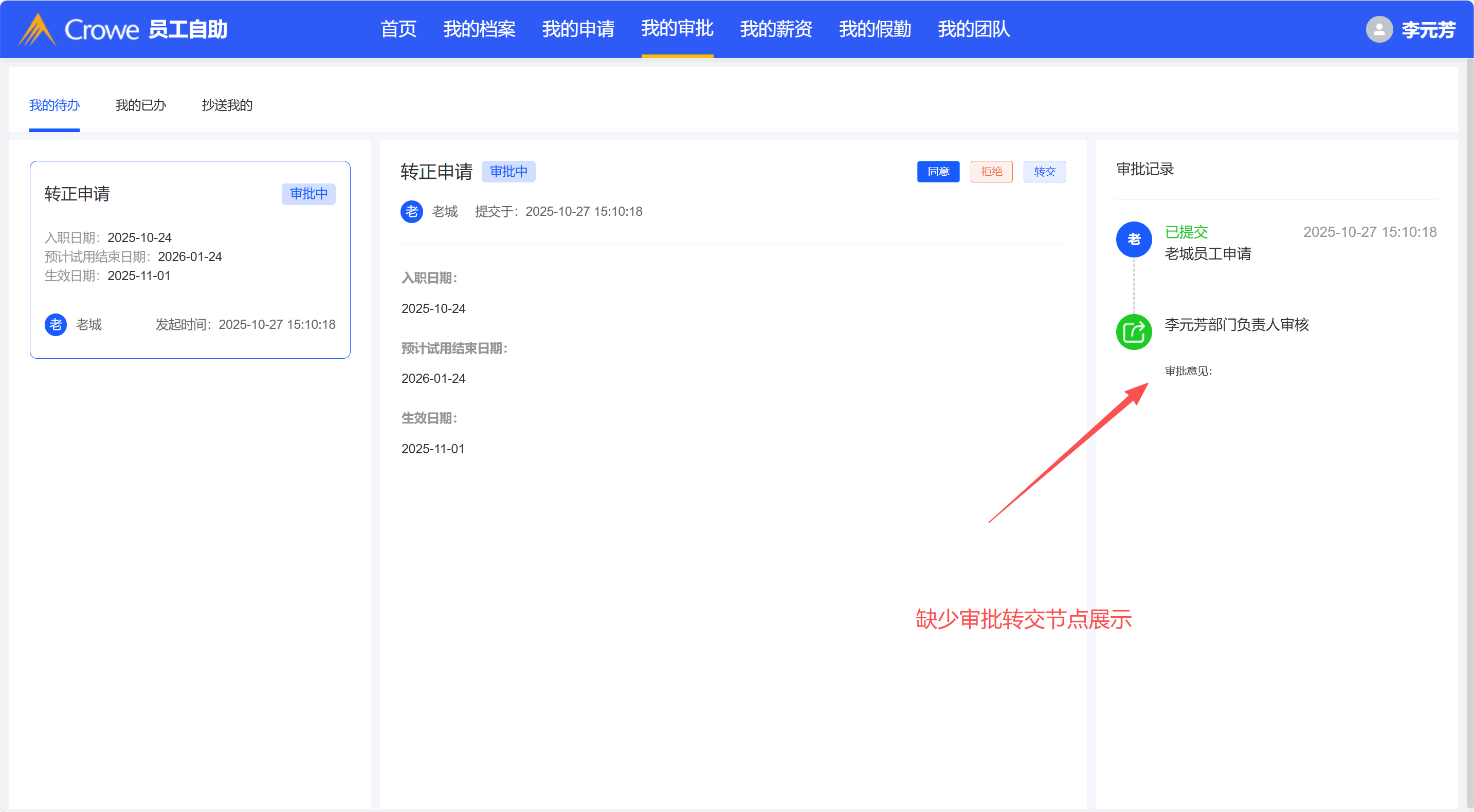Click 老城 avatar in application card
Image resolution: width=1474 pixels, height=812 pixels.
[x=56, y=325]
